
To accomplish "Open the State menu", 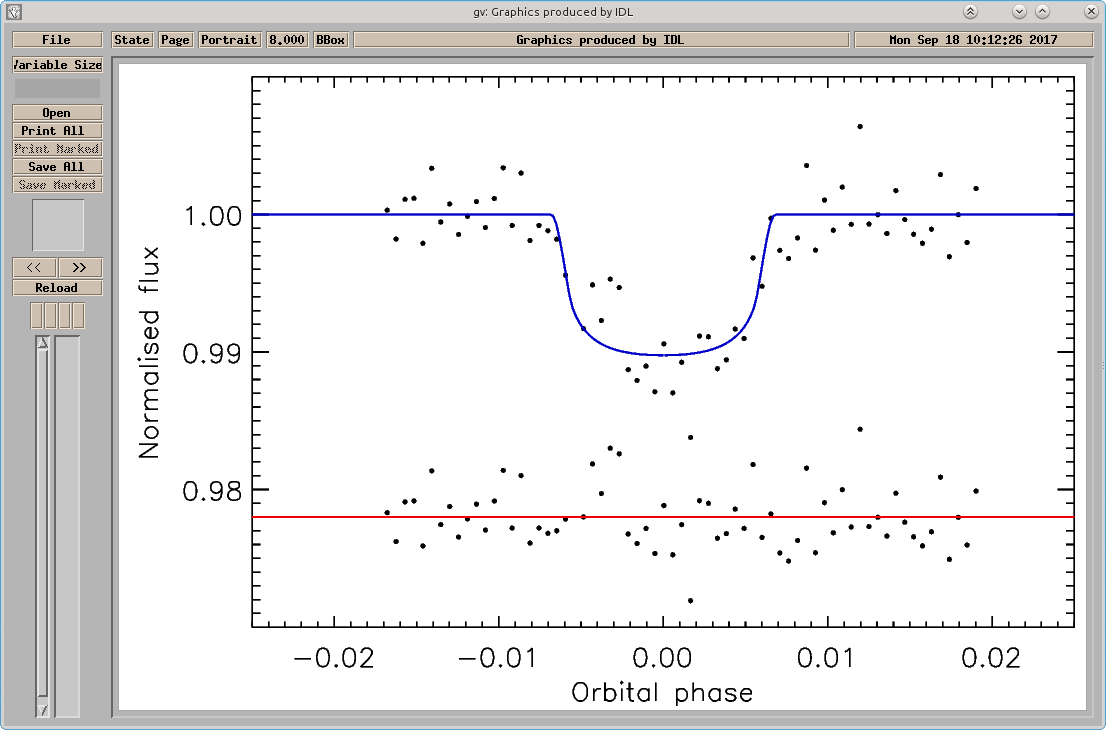I will pyautogui.click(x=132, y=39).
